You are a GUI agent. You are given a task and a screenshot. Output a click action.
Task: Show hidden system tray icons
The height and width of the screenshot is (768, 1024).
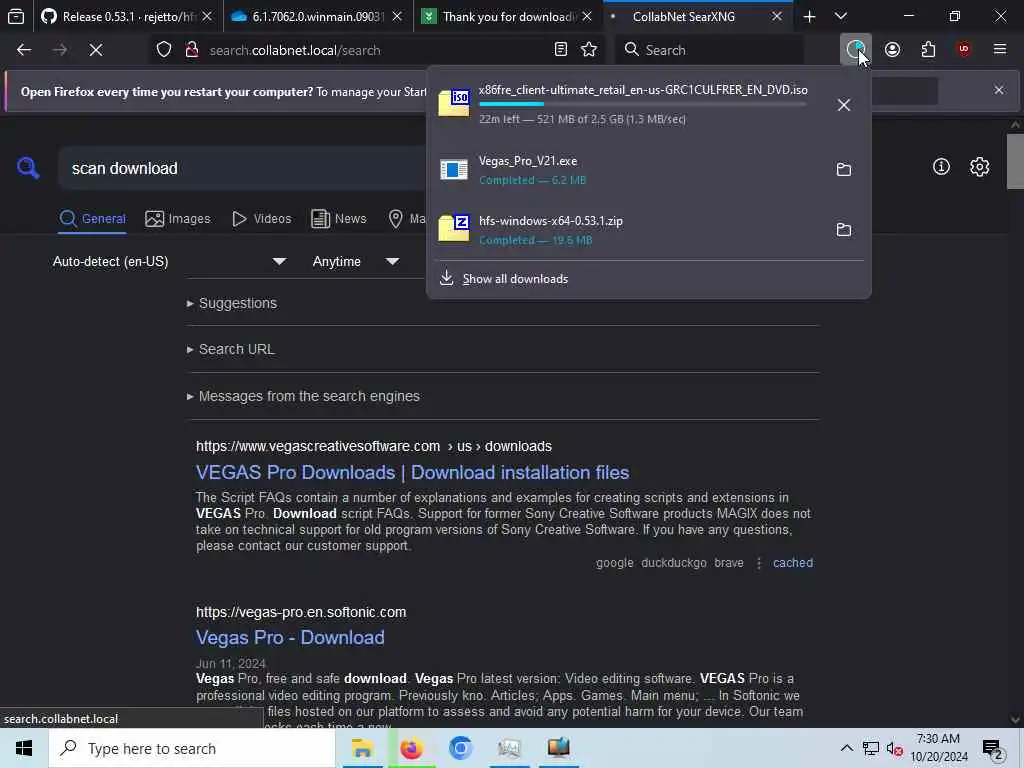pos(846,748)
